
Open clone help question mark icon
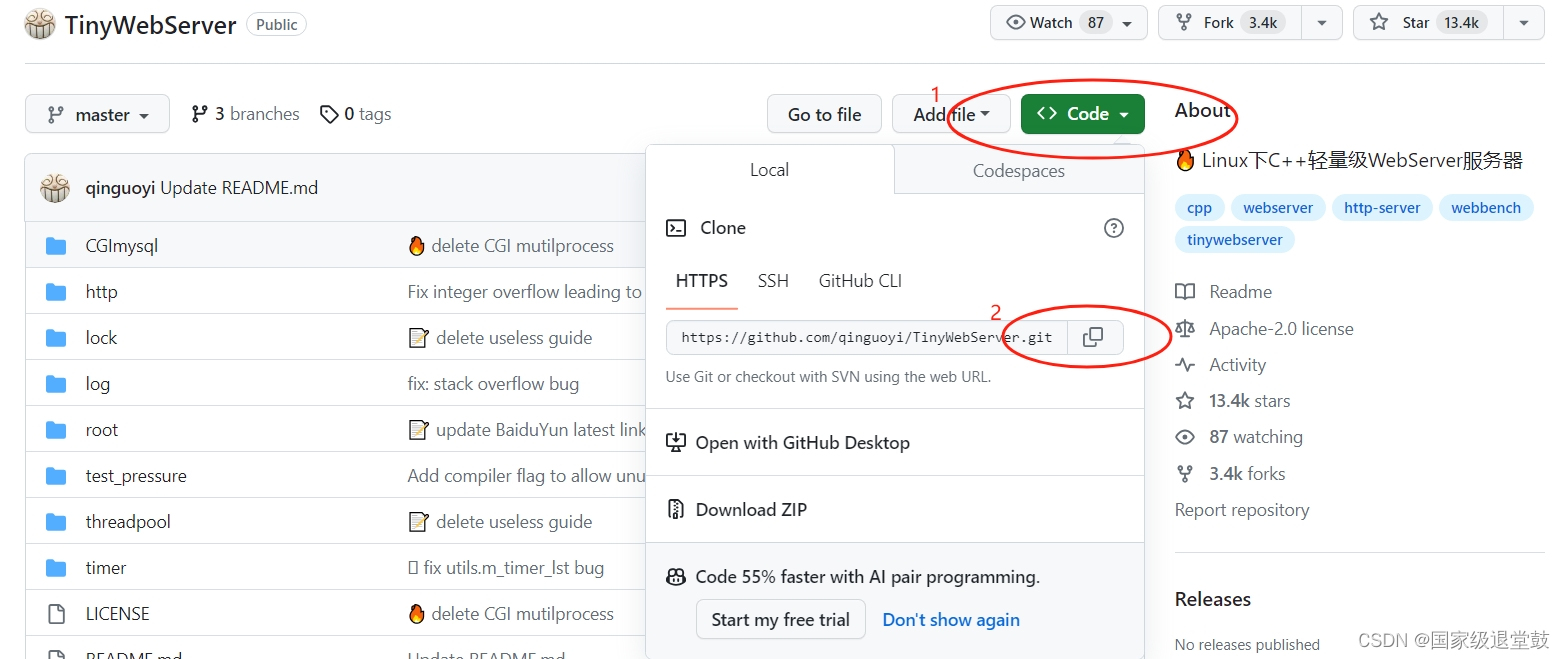(x=1113, y=228)
